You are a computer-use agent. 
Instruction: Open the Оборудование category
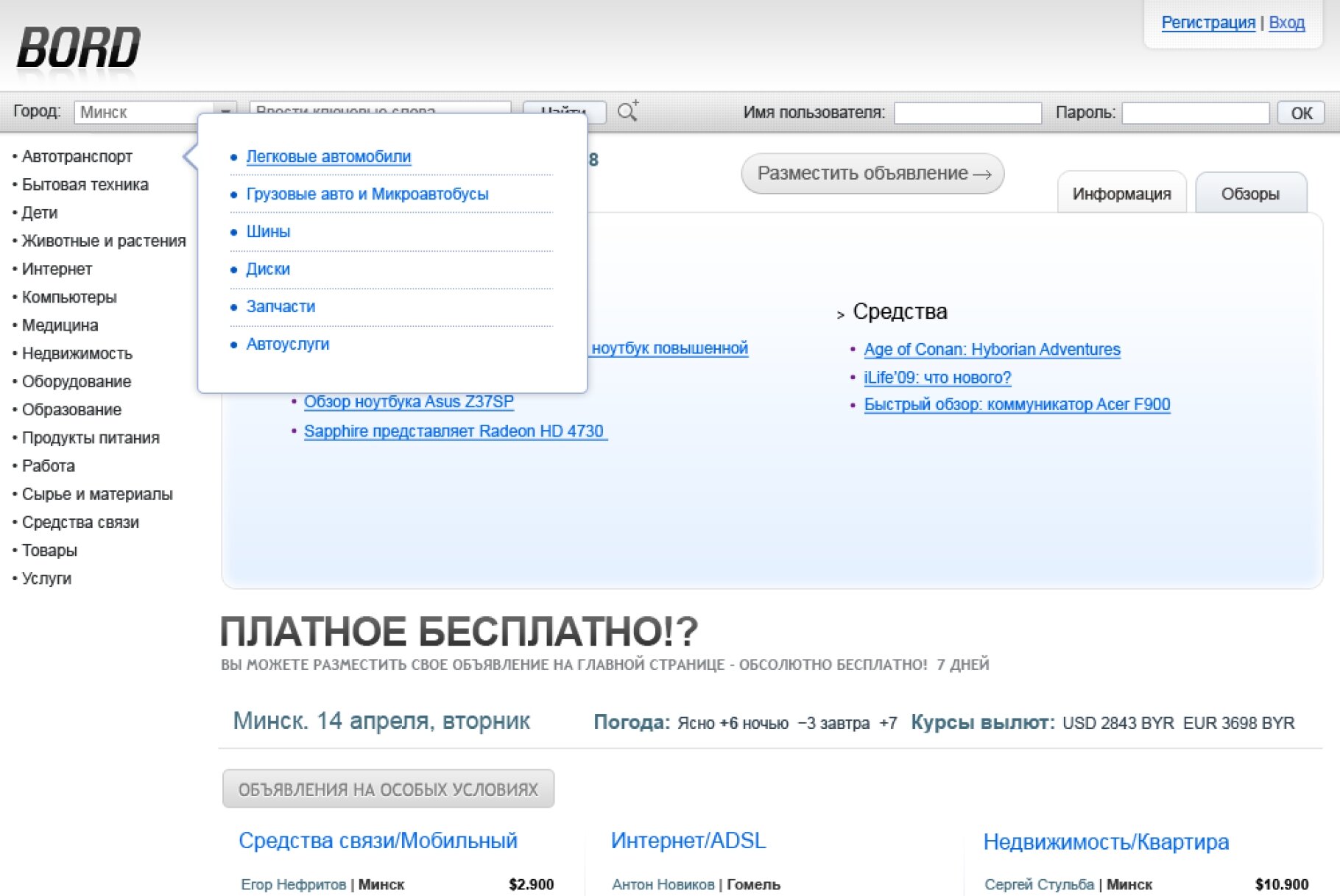(x=77, y=382)
